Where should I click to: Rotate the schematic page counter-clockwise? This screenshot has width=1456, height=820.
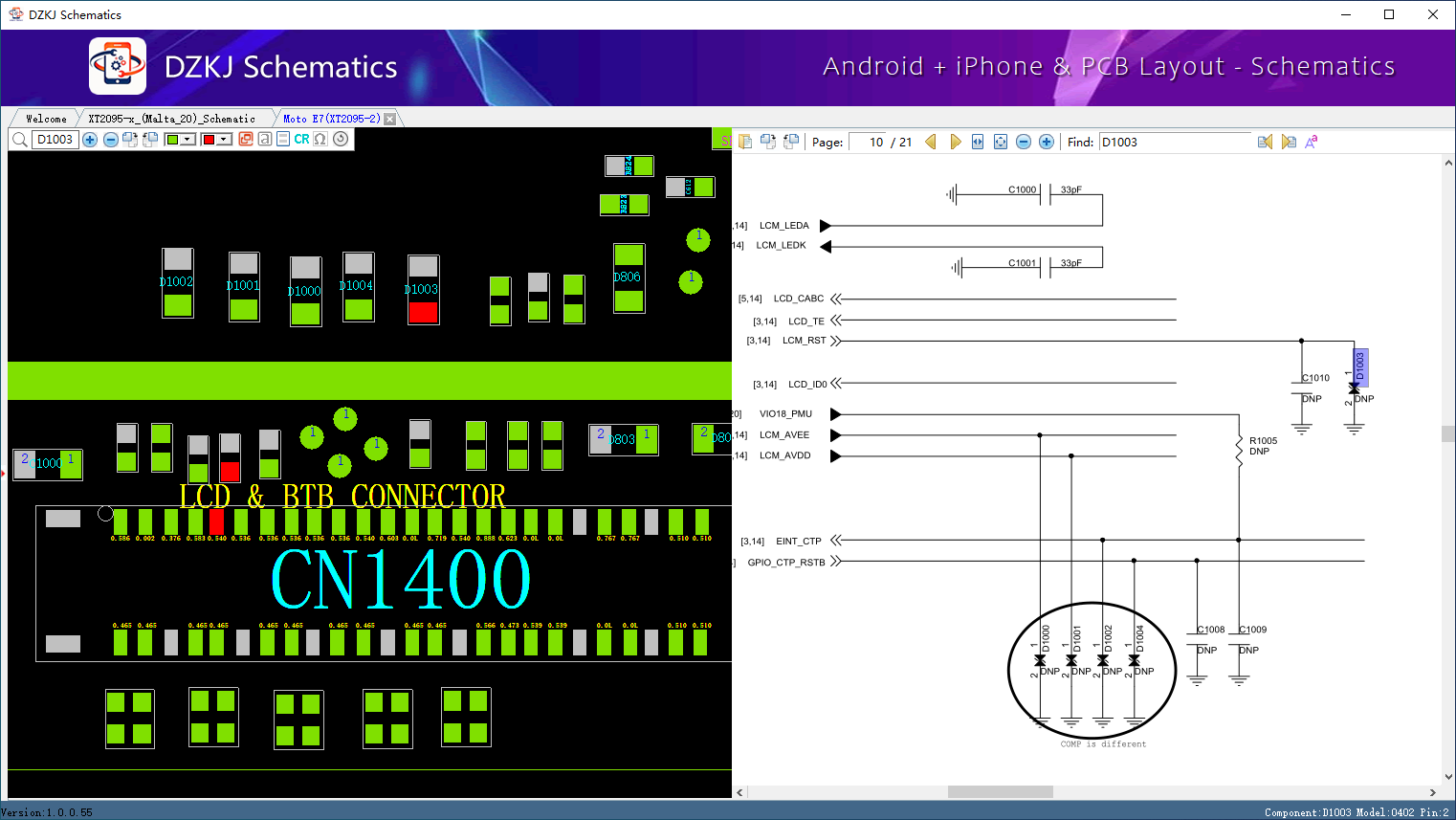point(791,142)
